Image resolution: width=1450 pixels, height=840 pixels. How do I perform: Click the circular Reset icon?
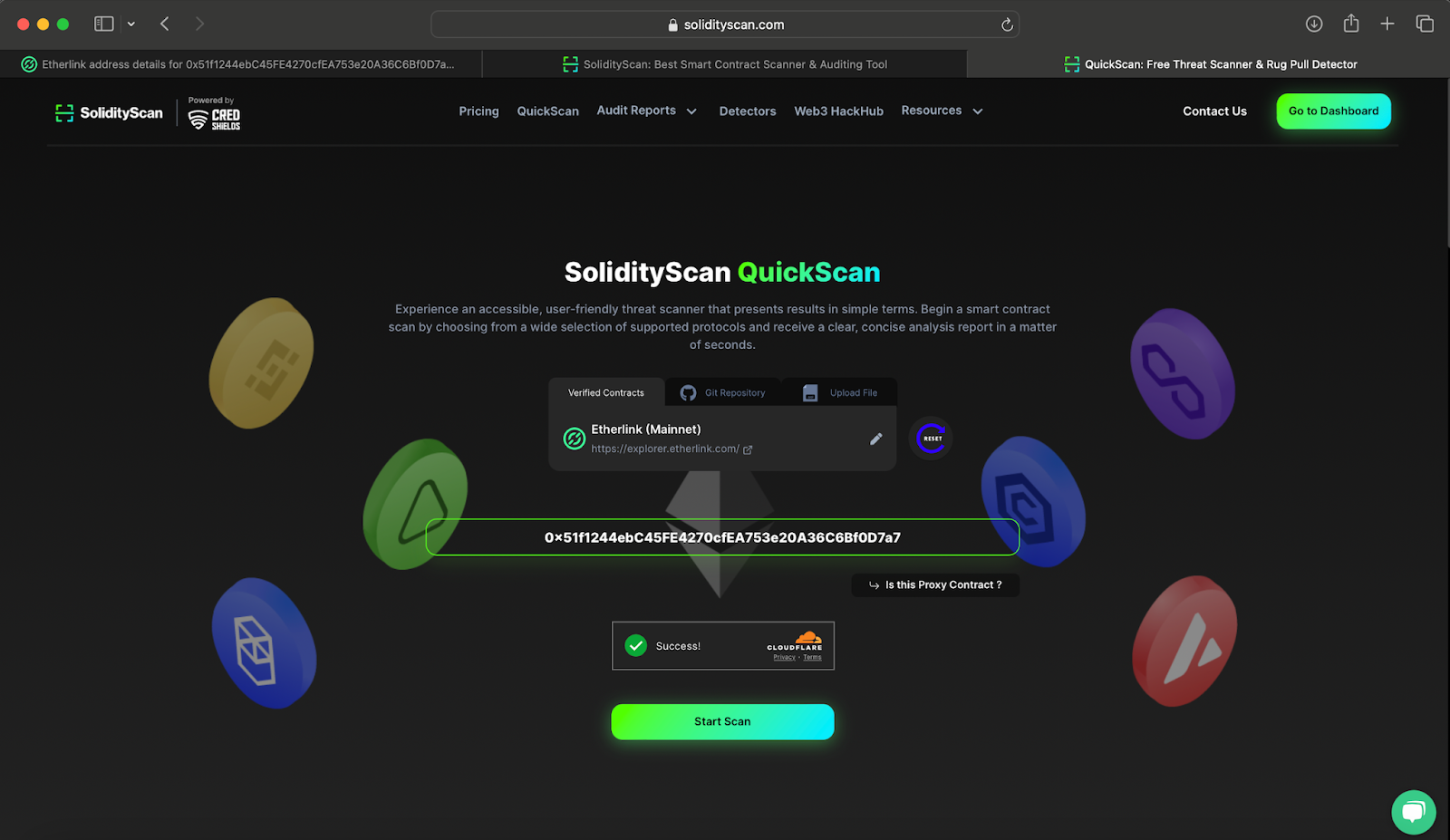[932, 439]
